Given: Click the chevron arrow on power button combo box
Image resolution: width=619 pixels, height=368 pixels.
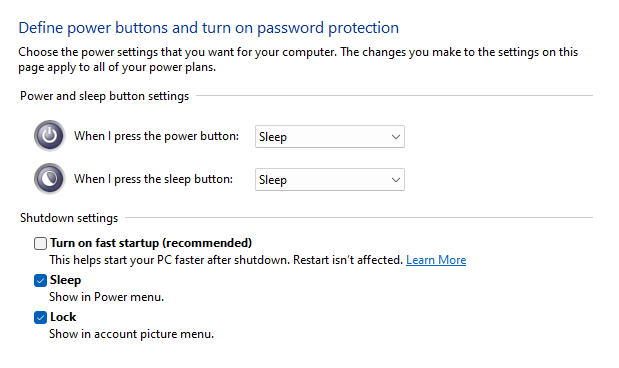Looking at the screenshot, I should coord(396,137).
